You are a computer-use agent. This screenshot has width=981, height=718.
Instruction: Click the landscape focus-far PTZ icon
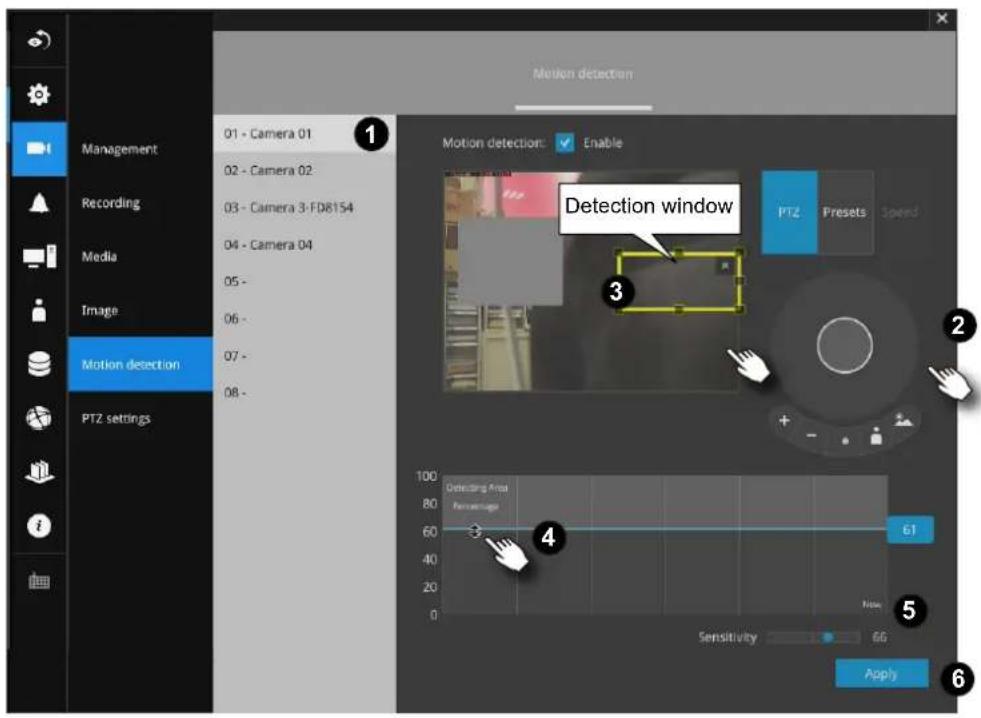[x=903, y=420]
